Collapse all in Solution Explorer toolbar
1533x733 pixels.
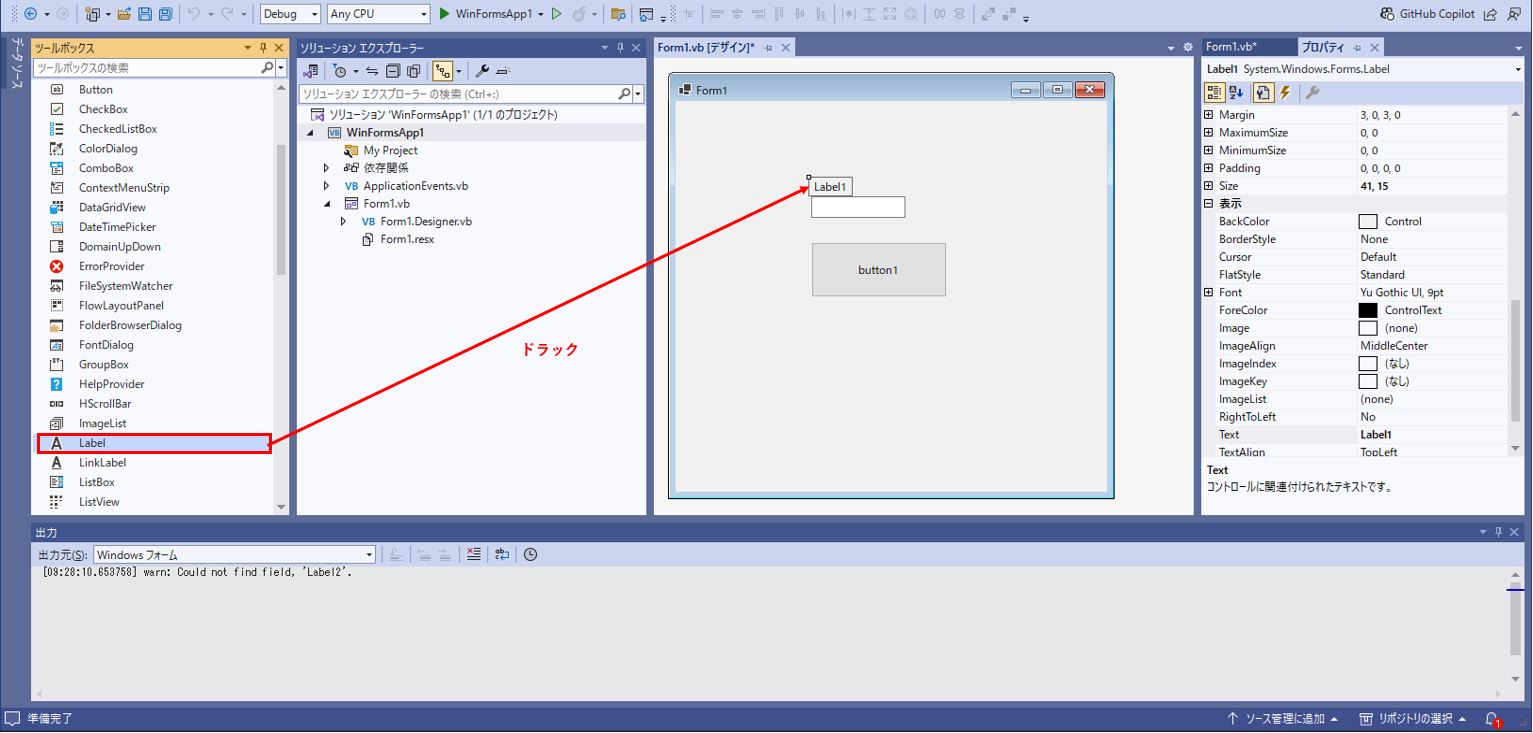coord(393,71)
